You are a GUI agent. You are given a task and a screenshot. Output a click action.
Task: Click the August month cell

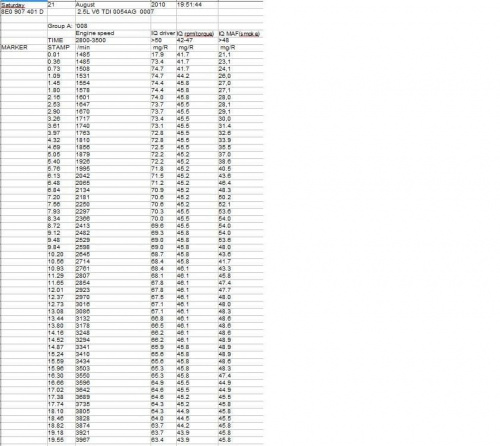113,5
